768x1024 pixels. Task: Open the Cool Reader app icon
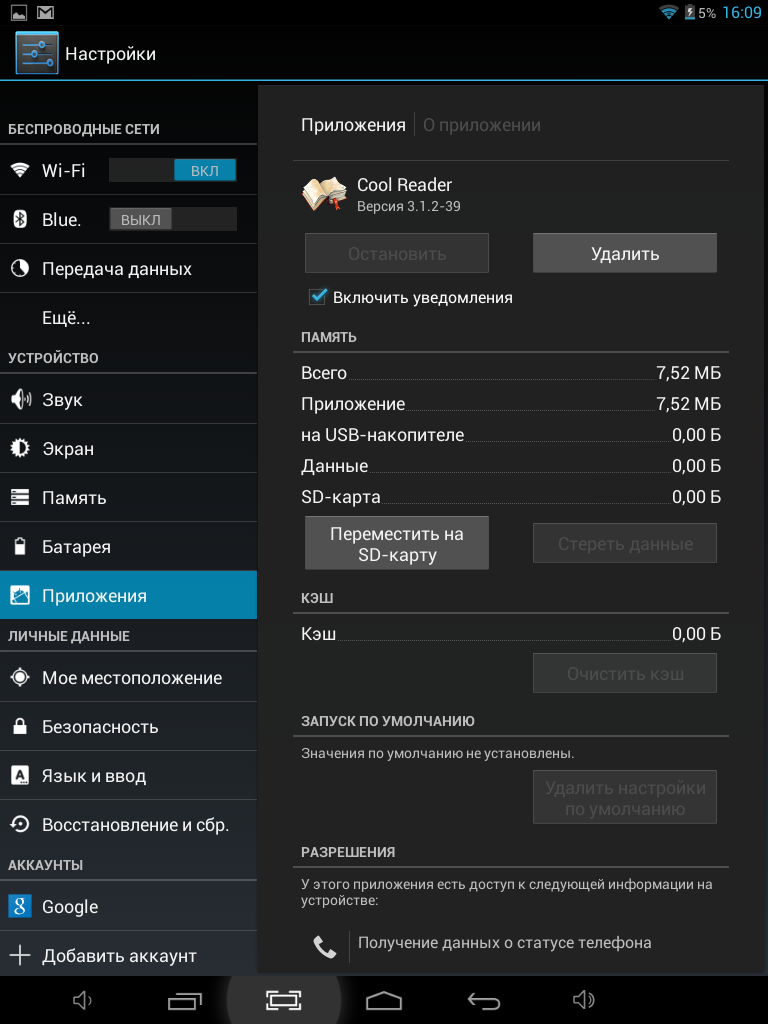(324, 194)
